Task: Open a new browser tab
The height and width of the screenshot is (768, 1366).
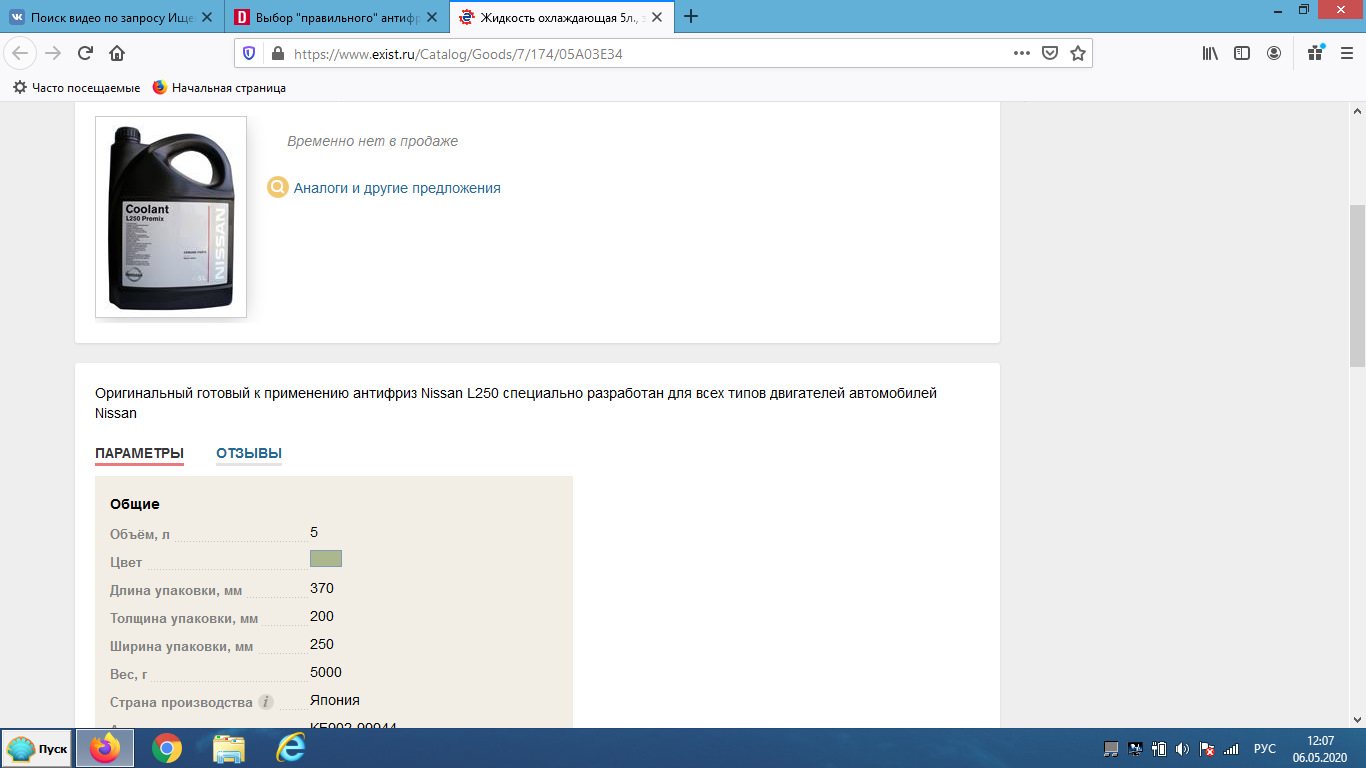Action: coord(690,16)
